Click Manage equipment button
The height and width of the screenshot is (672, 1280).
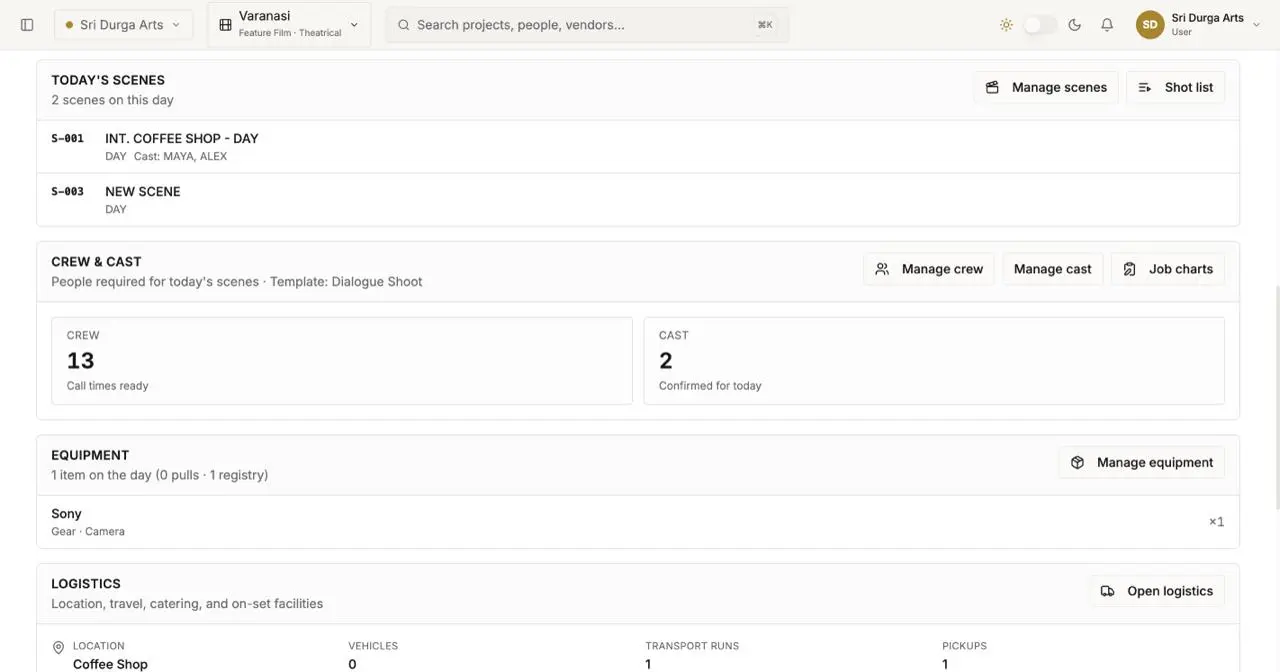pyautogui.click(x=1142, y=462)
